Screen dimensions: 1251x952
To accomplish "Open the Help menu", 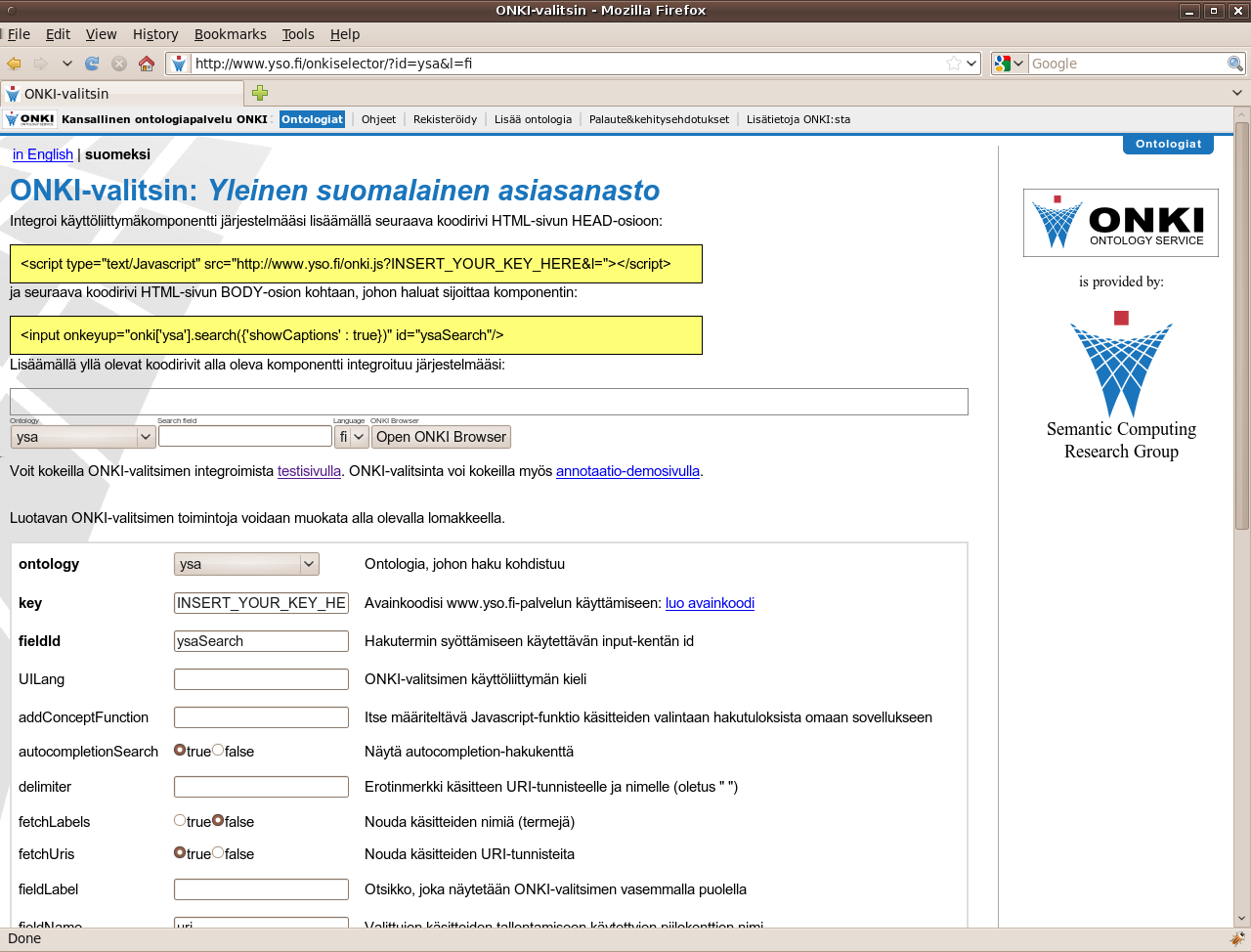I will (345, 34).
